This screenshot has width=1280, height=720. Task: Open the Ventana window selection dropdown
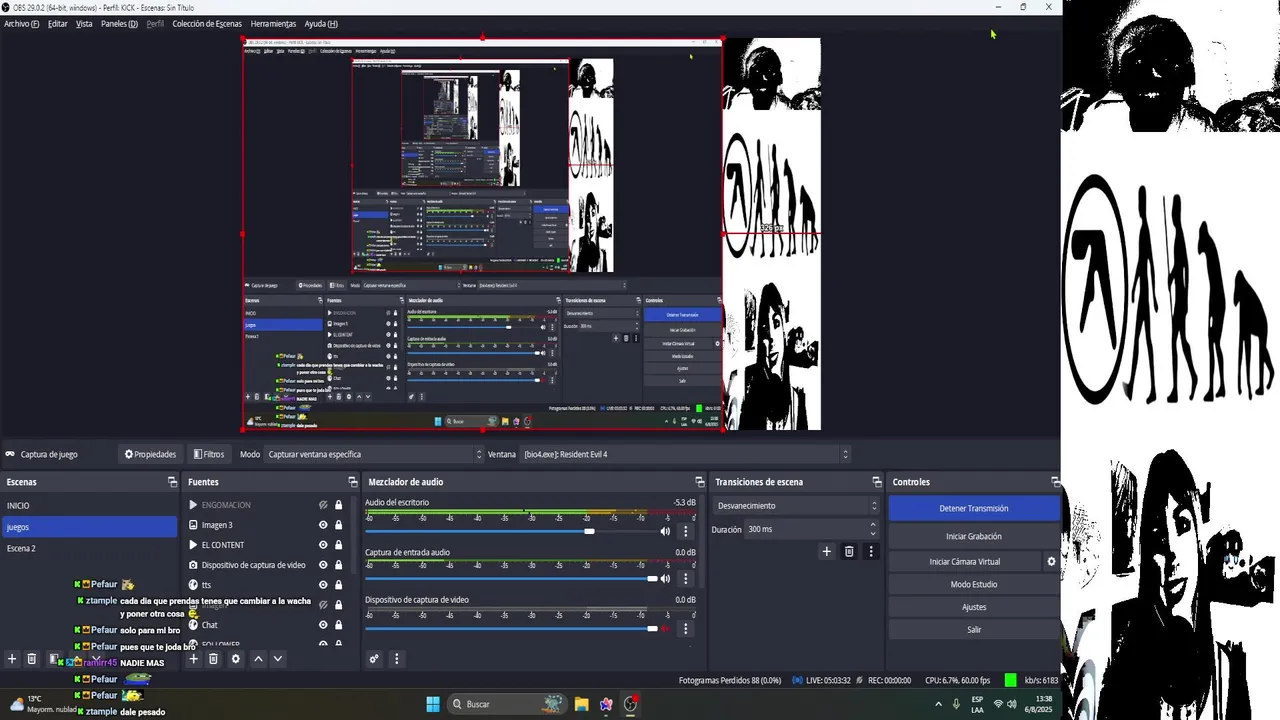[x=685, y=454]
